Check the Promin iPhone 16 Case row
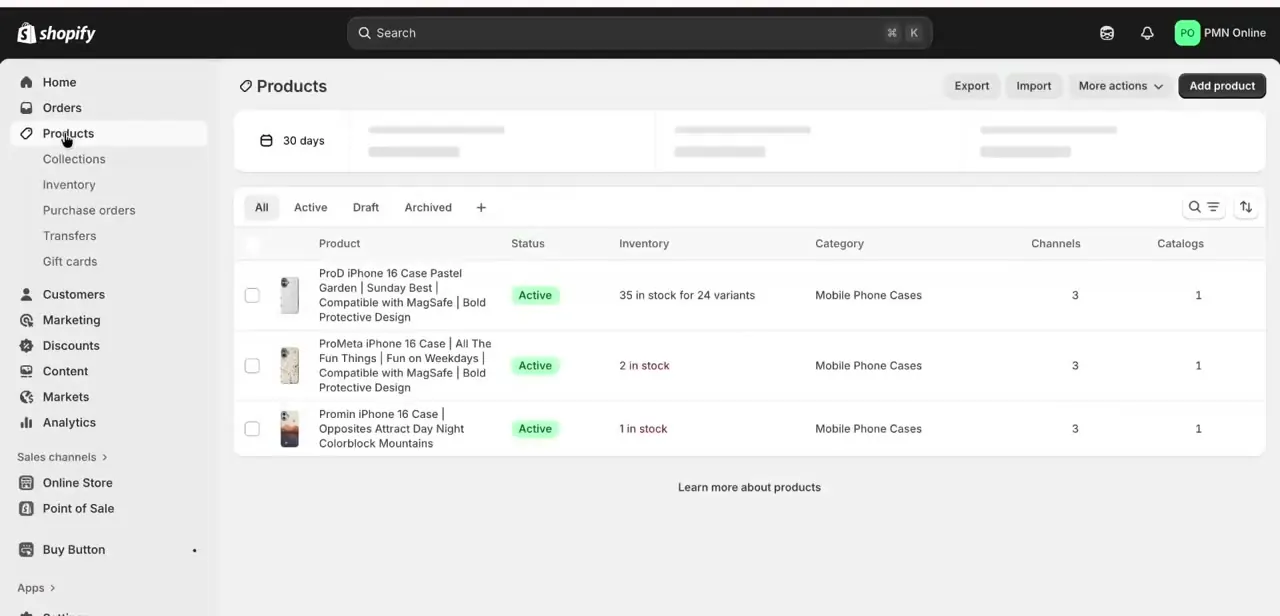This screenshot has height=616, width=1280. pyautogui.click(x=252, y=429)
